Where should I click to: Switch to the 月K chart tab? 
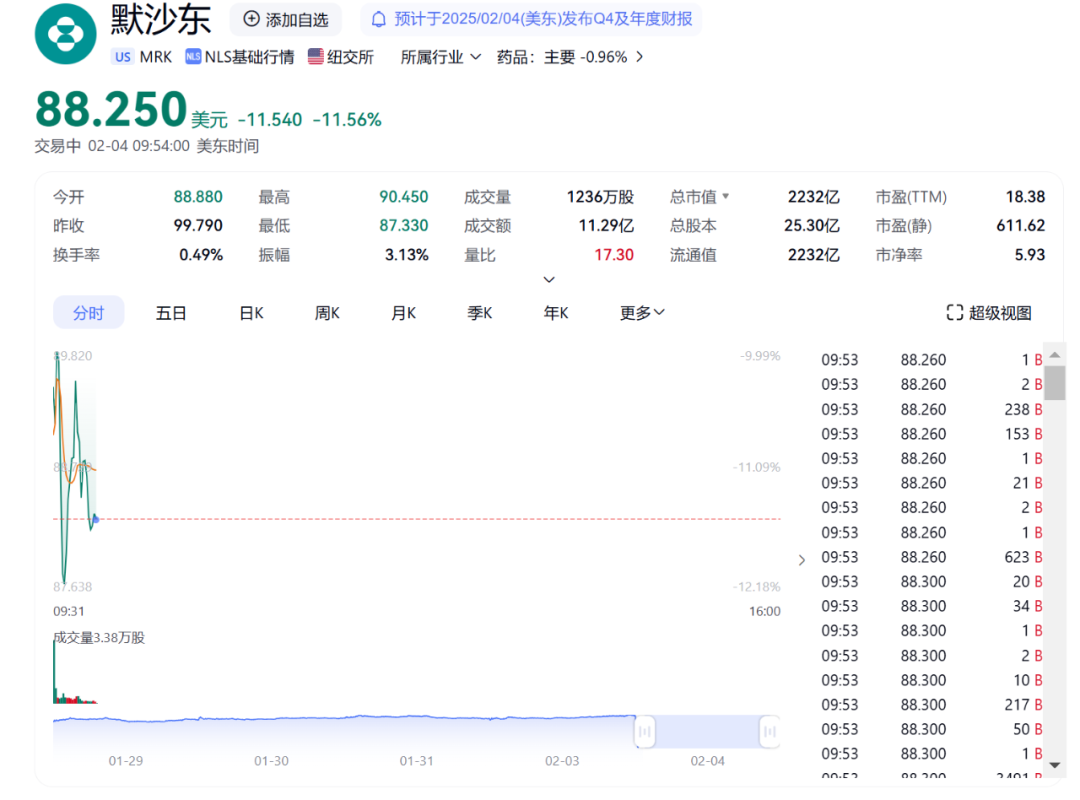(x=403, y=313)
